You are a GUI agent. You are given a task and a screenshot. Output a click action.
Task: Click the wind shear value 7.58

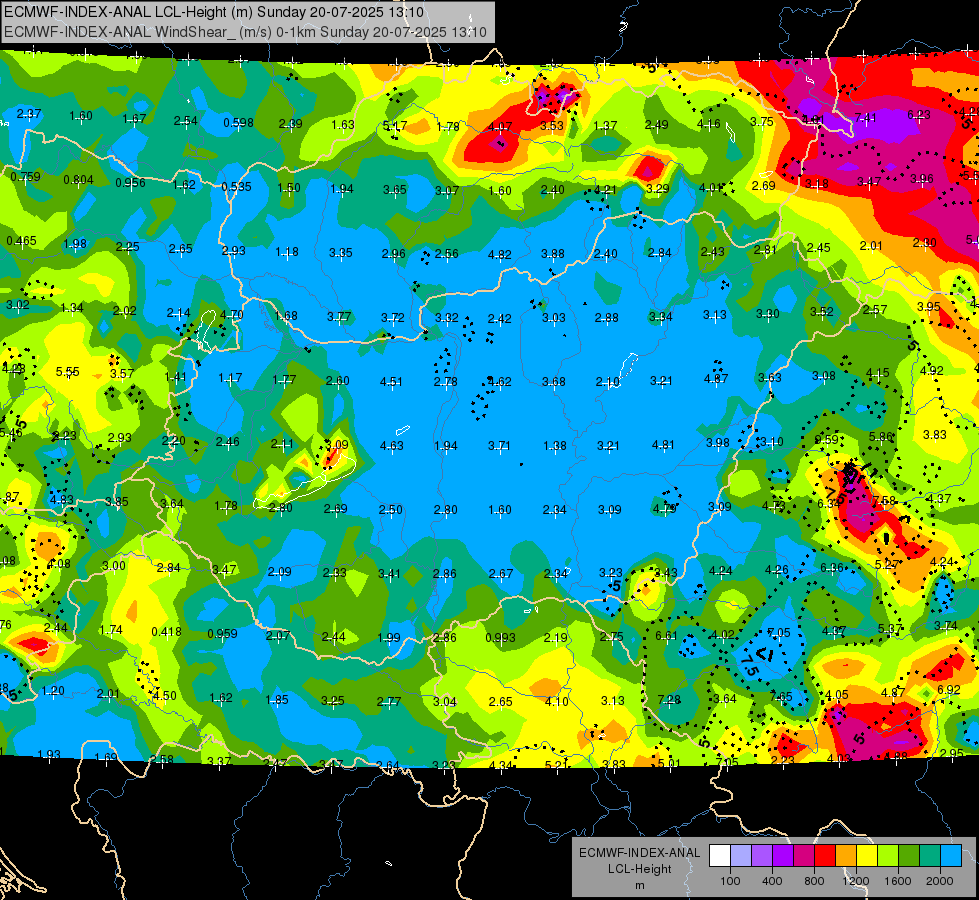884,502
